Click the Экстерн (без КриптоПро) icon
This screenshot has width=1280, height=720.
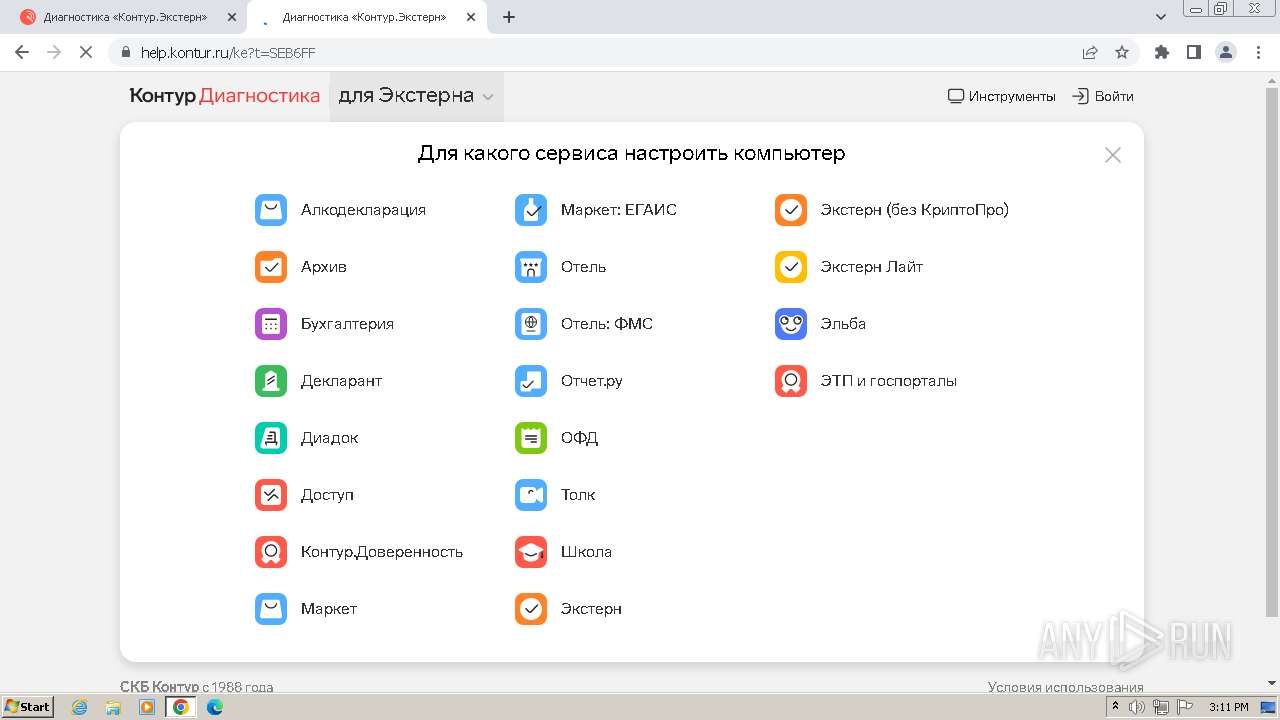click(x=791, y=210)
